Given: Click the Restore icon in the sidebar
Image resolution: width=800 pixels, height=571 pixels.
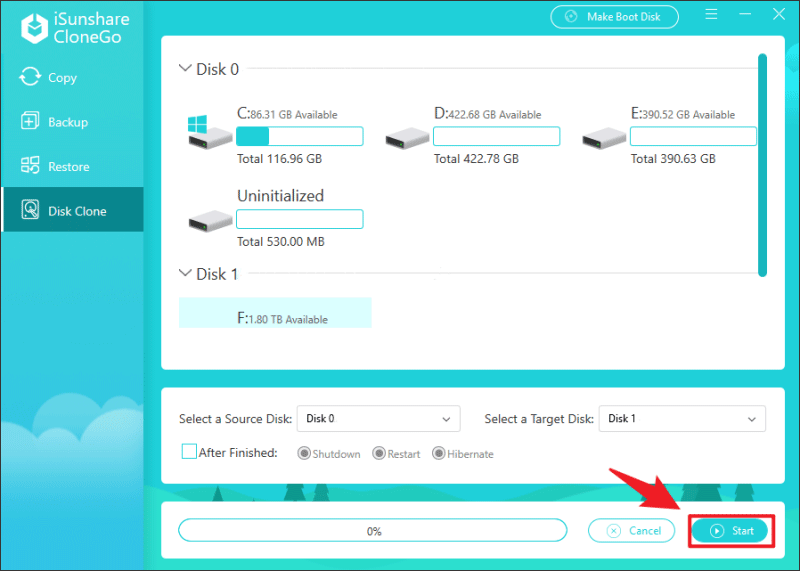Looking at the screenshot, I should (29, 167).
